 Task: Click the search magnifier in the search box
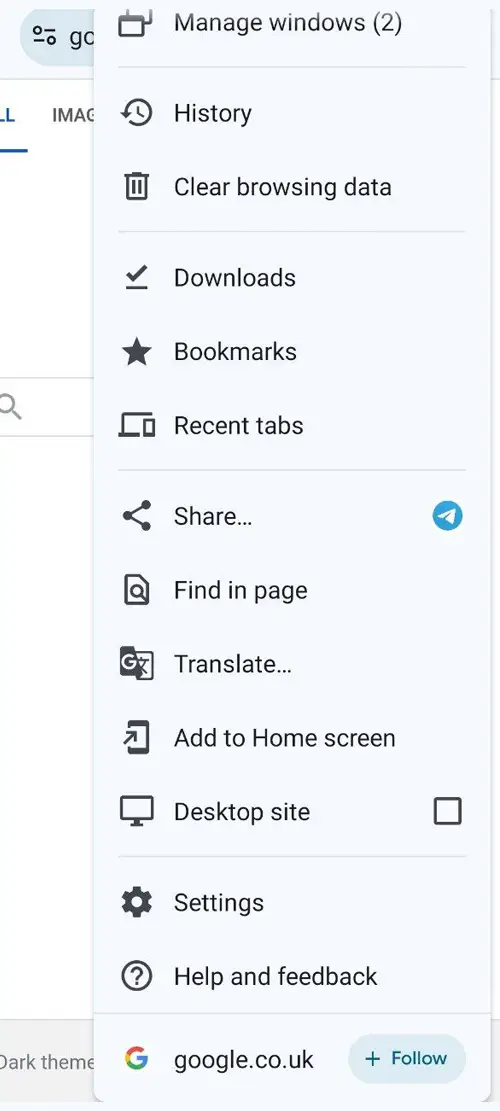tap(10, 407)
